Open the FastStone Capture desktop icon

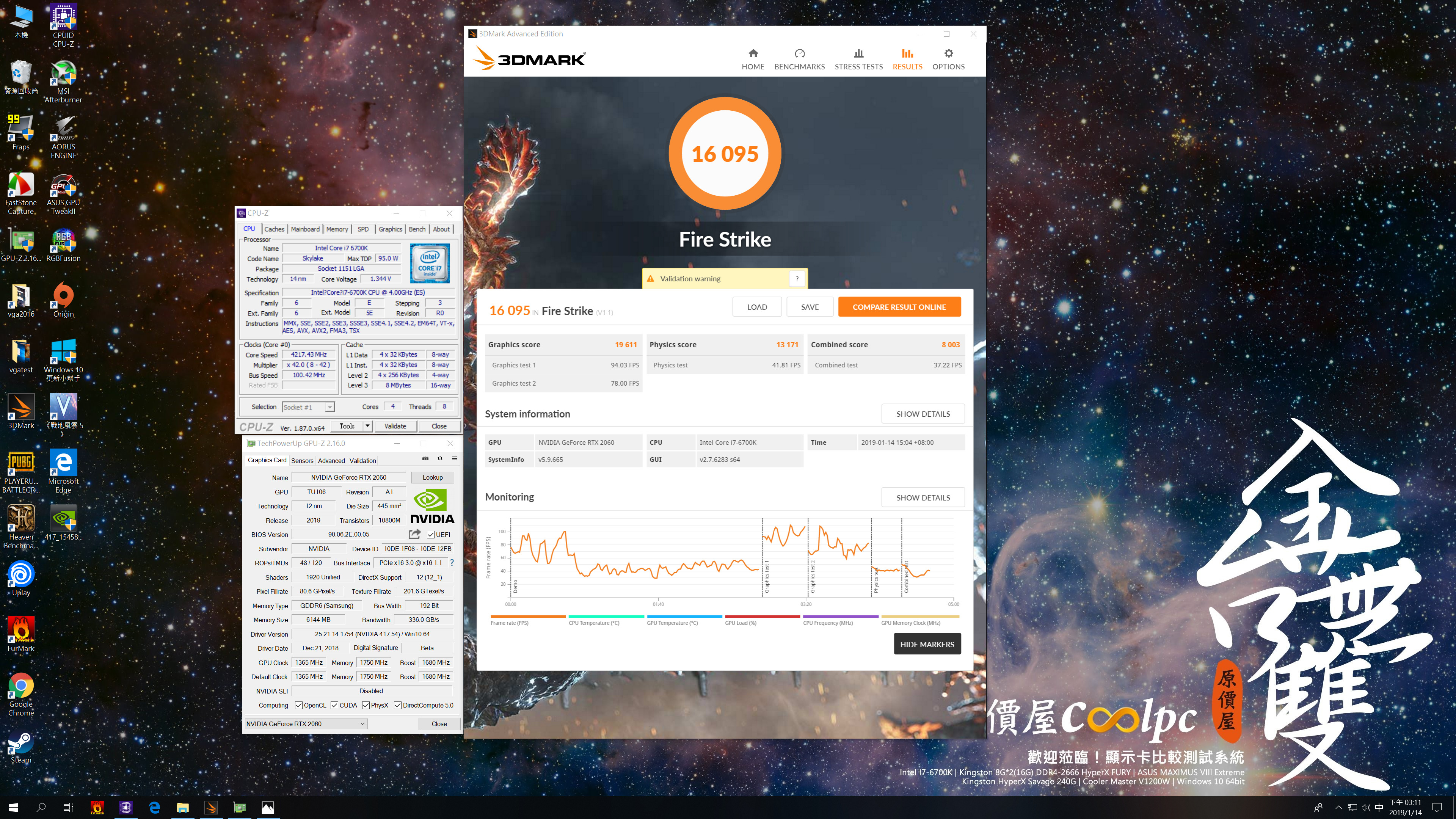pos(21,193)
